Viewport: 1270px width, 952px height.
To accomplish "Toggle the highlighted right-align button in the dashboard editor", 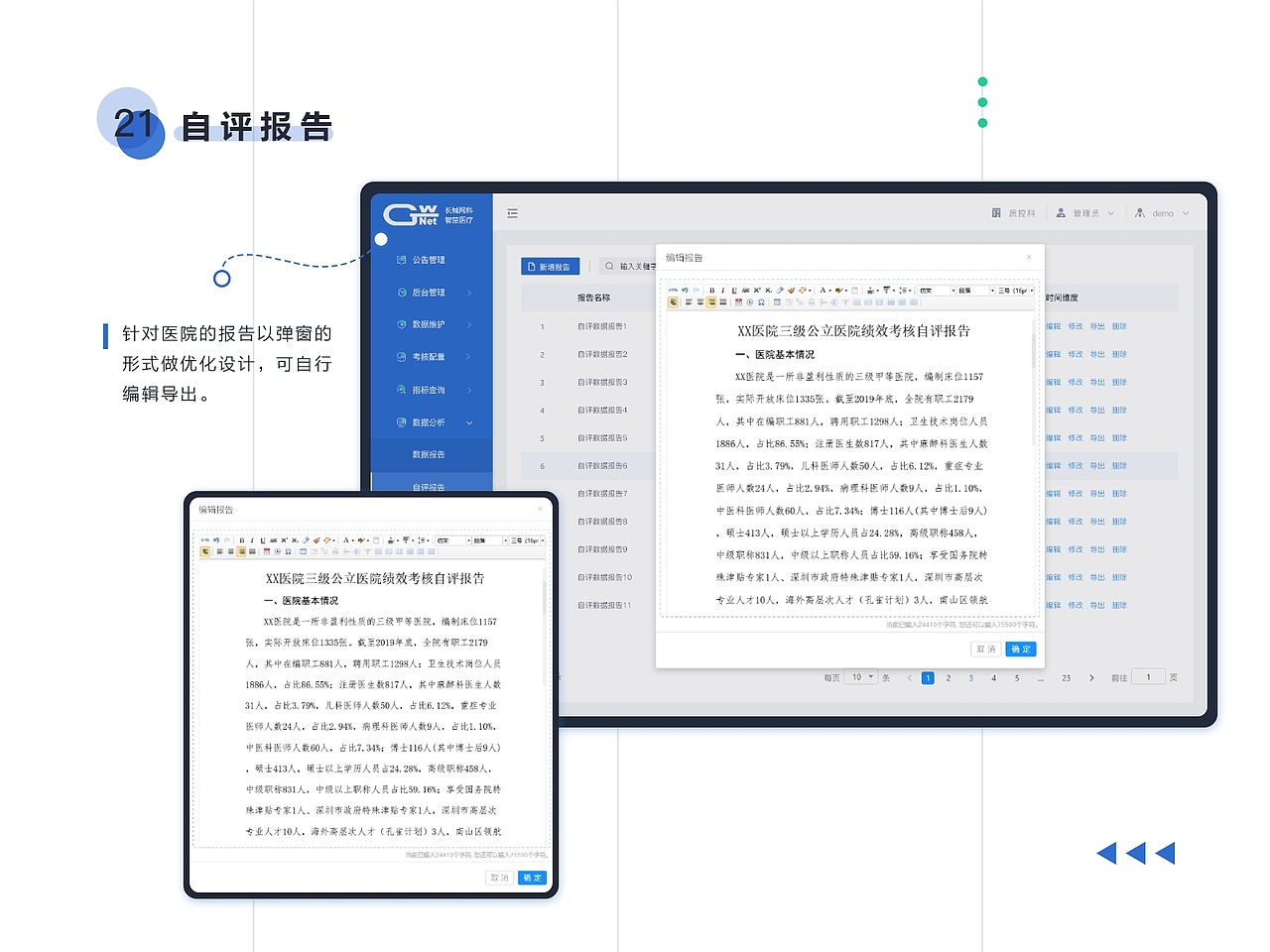I will pyautogui.click(x=711, y=302).
